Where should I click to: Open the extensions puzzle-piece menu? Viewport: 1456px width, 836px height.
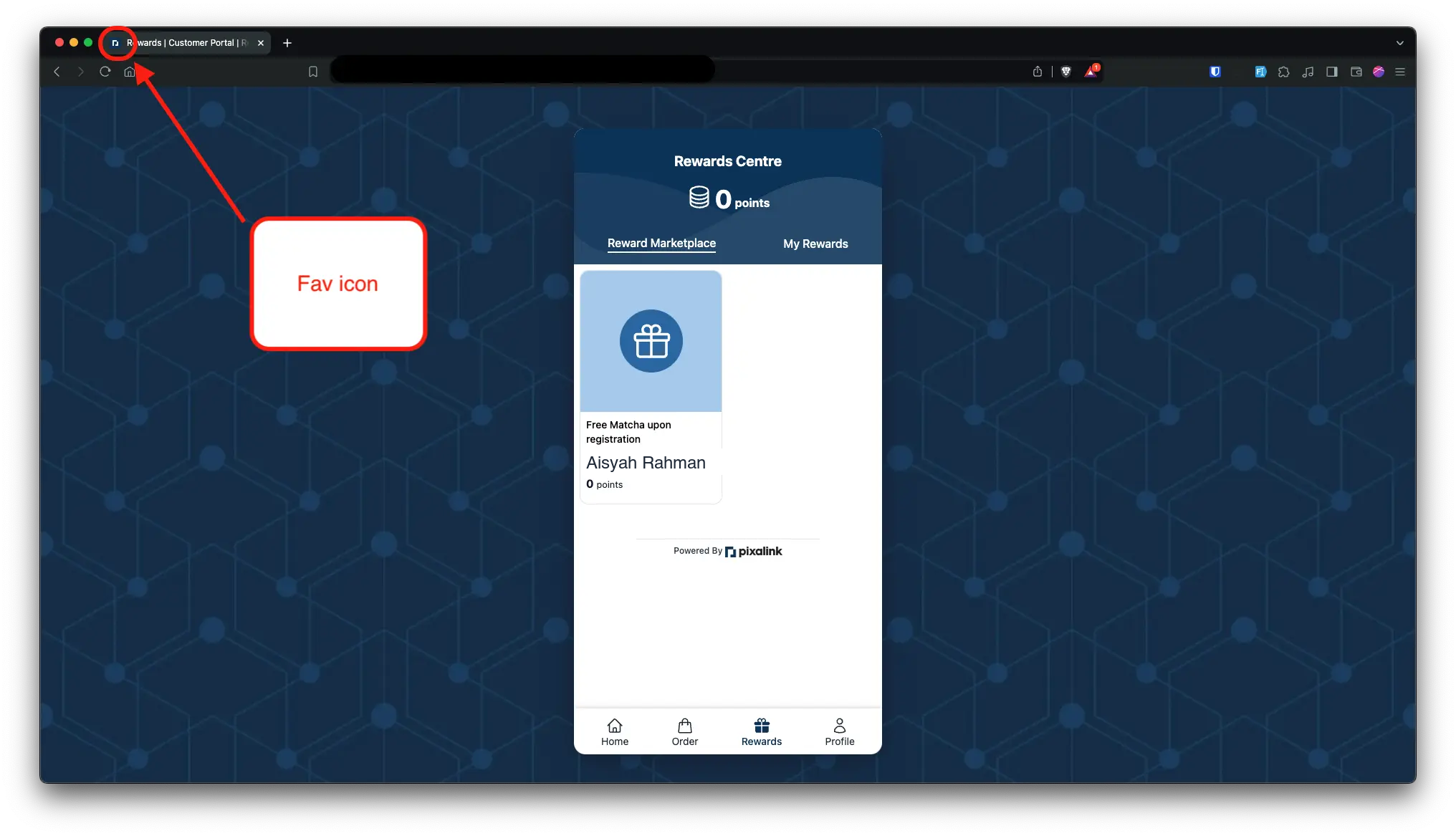(x=1284, y=72)
